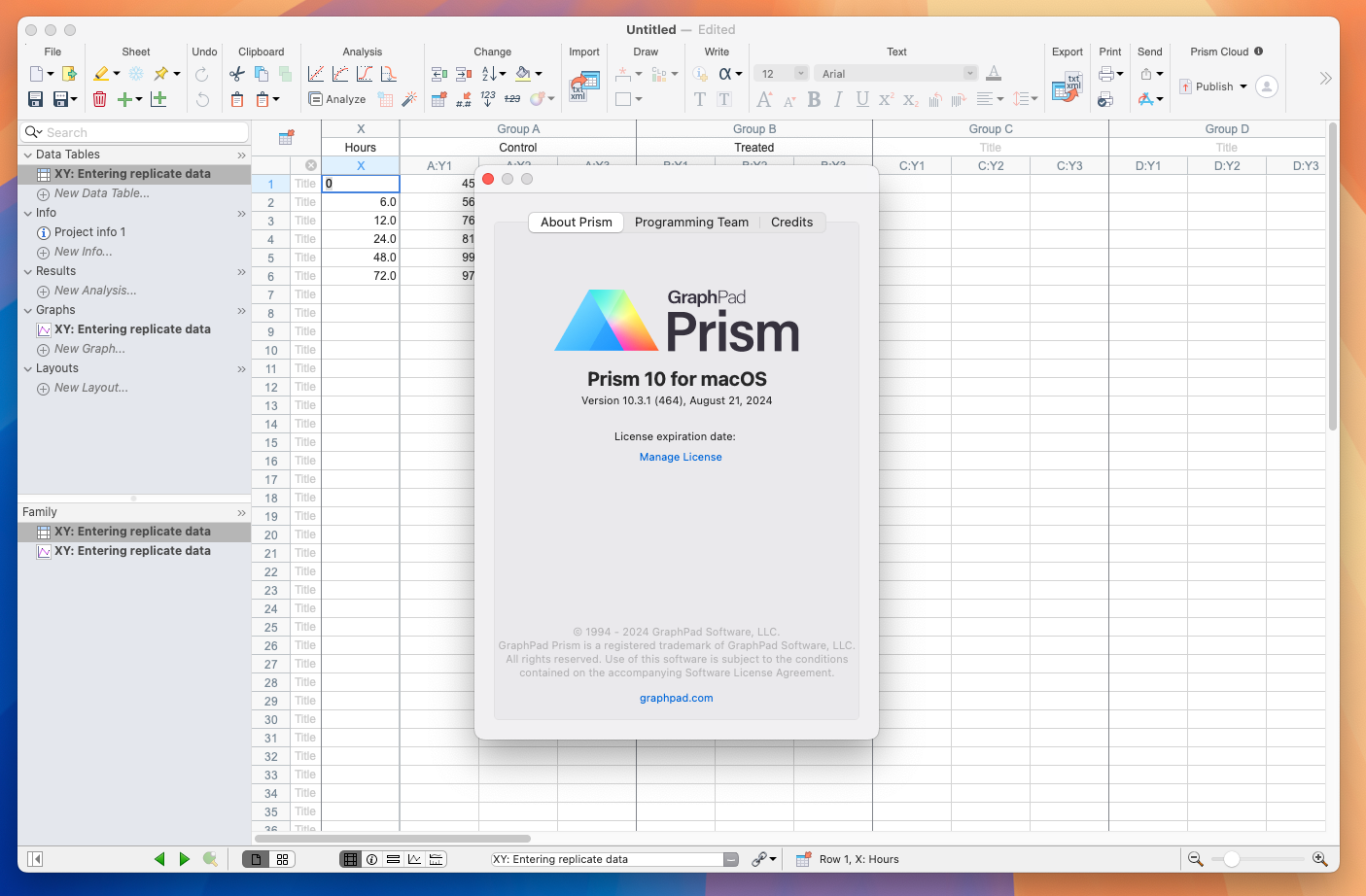Switch to single sheet view in status bar

click(256, 859)
